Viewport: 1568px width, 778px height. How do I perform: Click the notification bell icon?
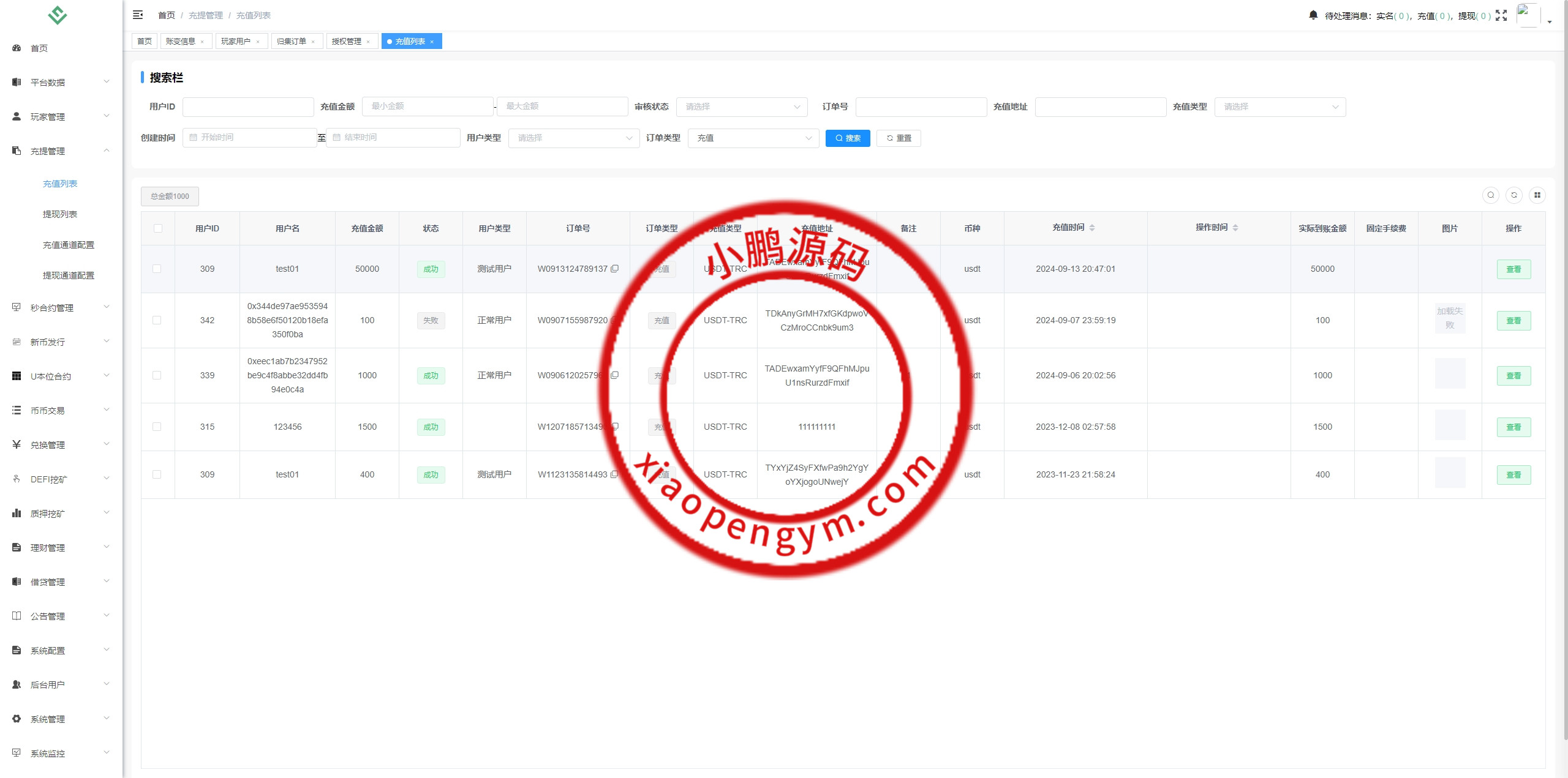coord(1313,15)
